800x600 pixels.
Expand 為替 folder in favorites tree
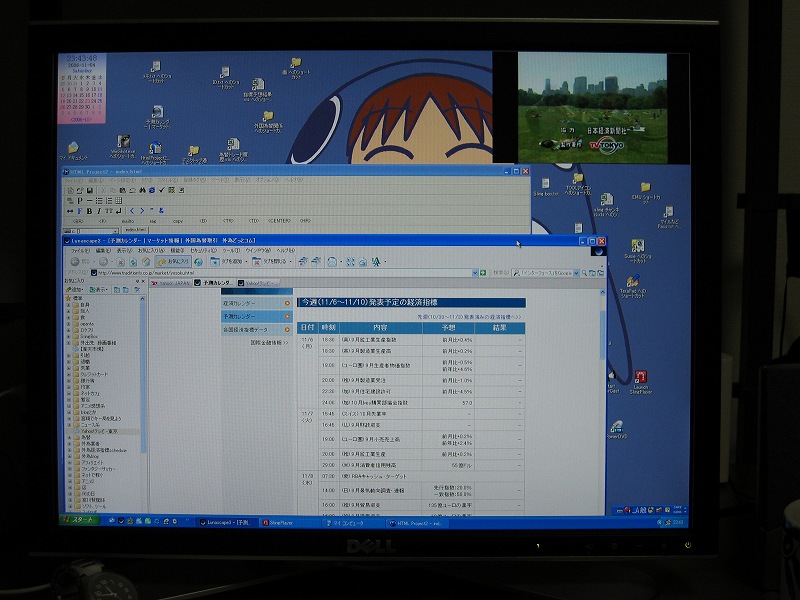pyautogui.click(x=69, y=438)
